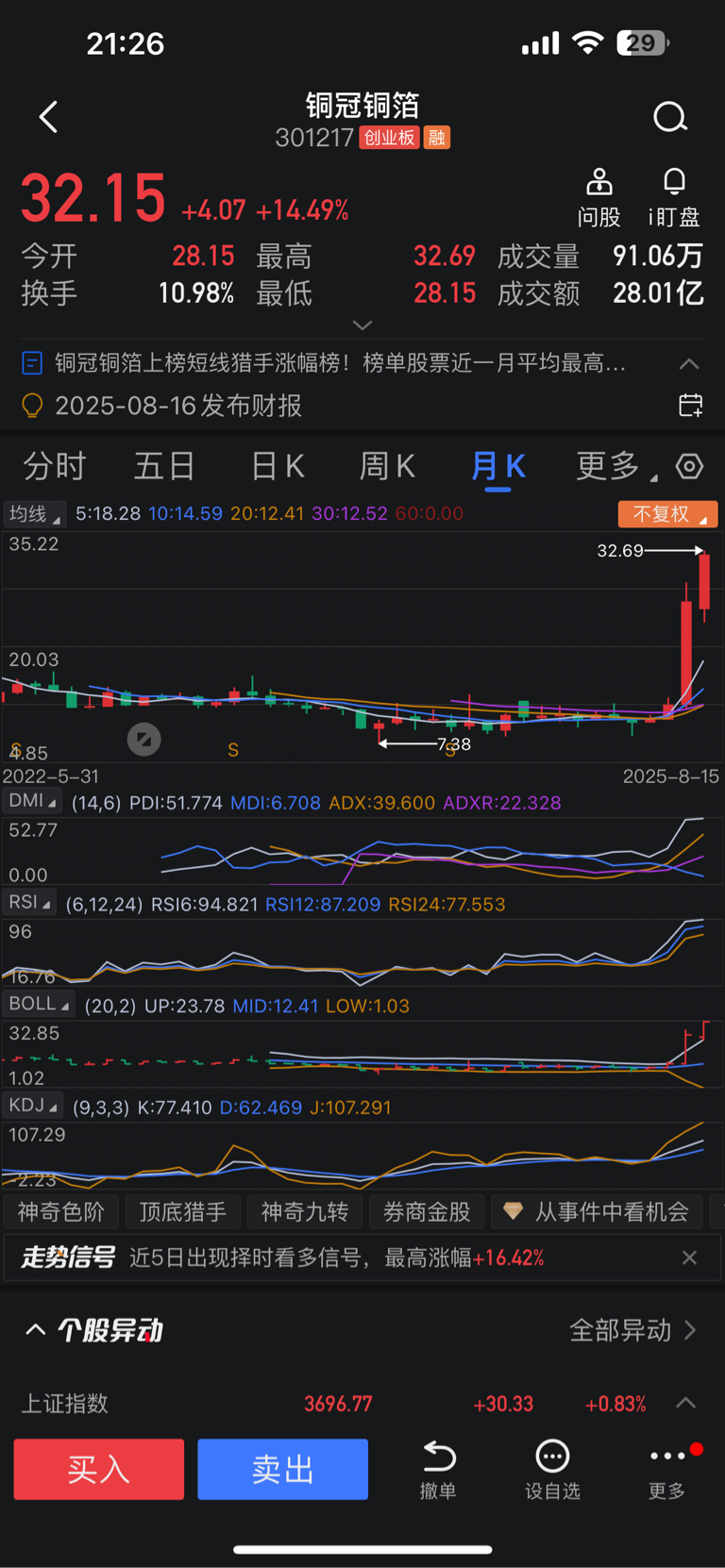Switch to 周K chart tab
This screenshot has height=1568, width=725.
(x=387, y=466)
